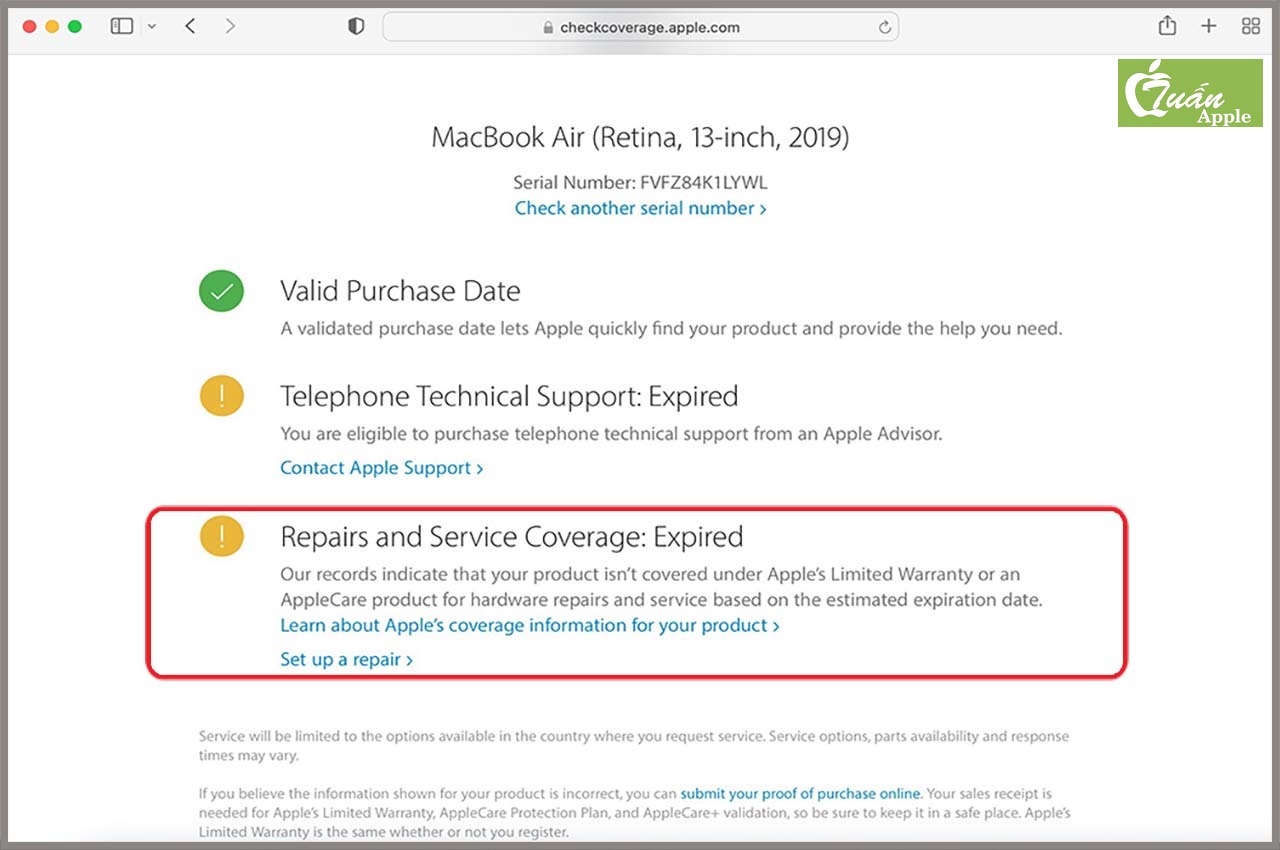This screenshot has width=1280, height=850.
Task: Click the Quan Apple logo
Action: (x=1190, y=94)
